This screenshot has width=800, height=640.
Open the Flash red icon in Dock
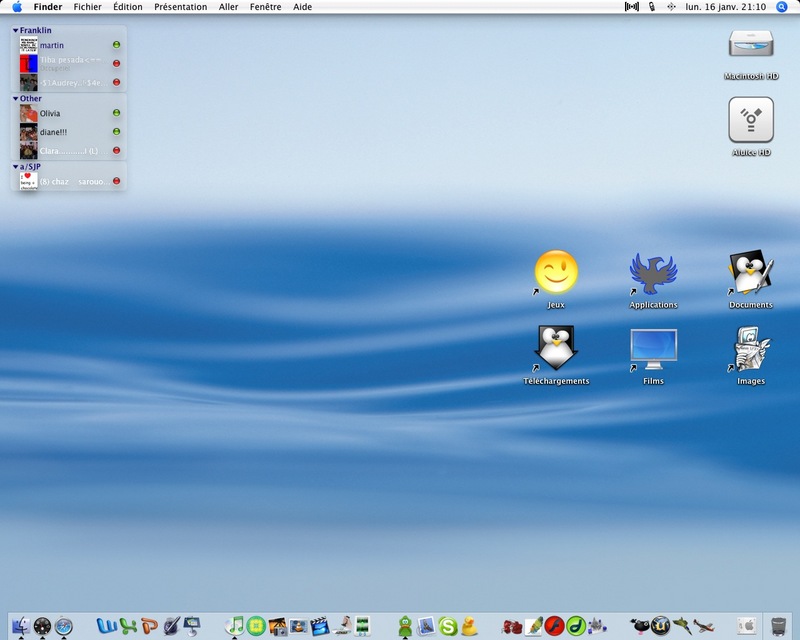(x=555, y=626)
